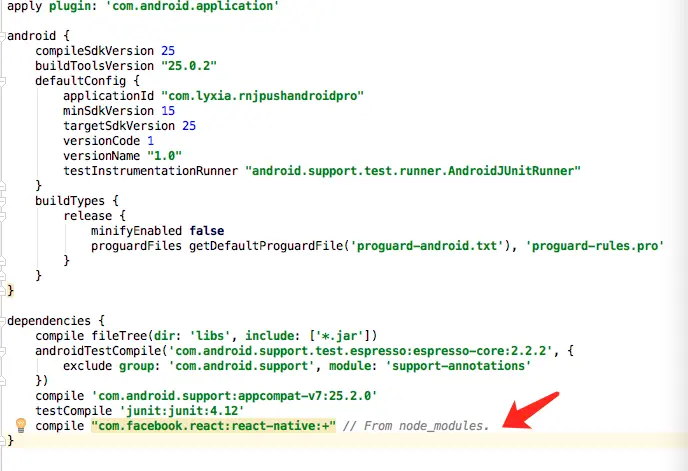Viewport: 688px width, 471px height.
Task: Click the testInstrumentationRunner keyword
Action: [x=150, y=171]
